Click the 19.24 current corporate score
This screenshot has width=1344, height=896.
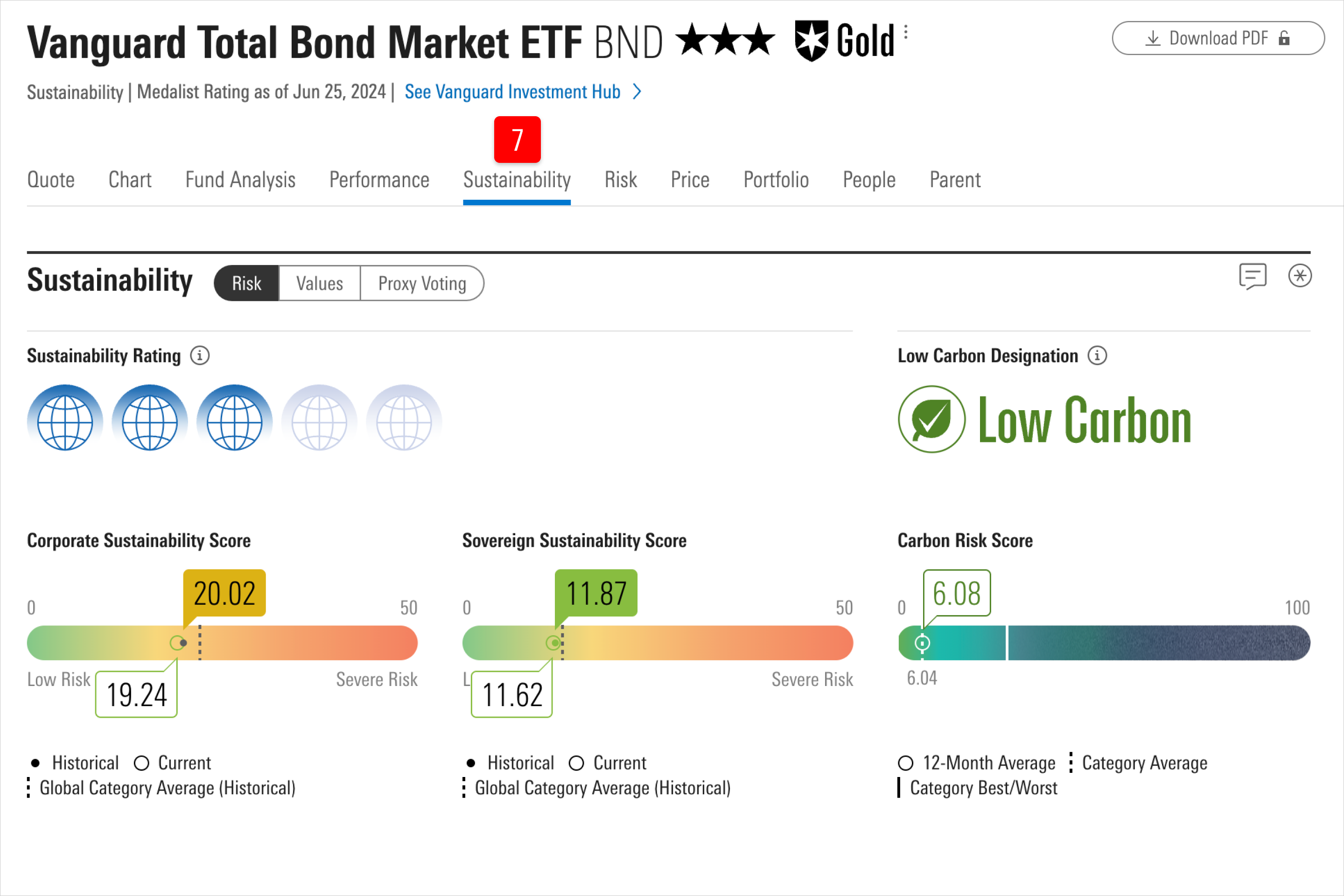[x=137, y=695]
